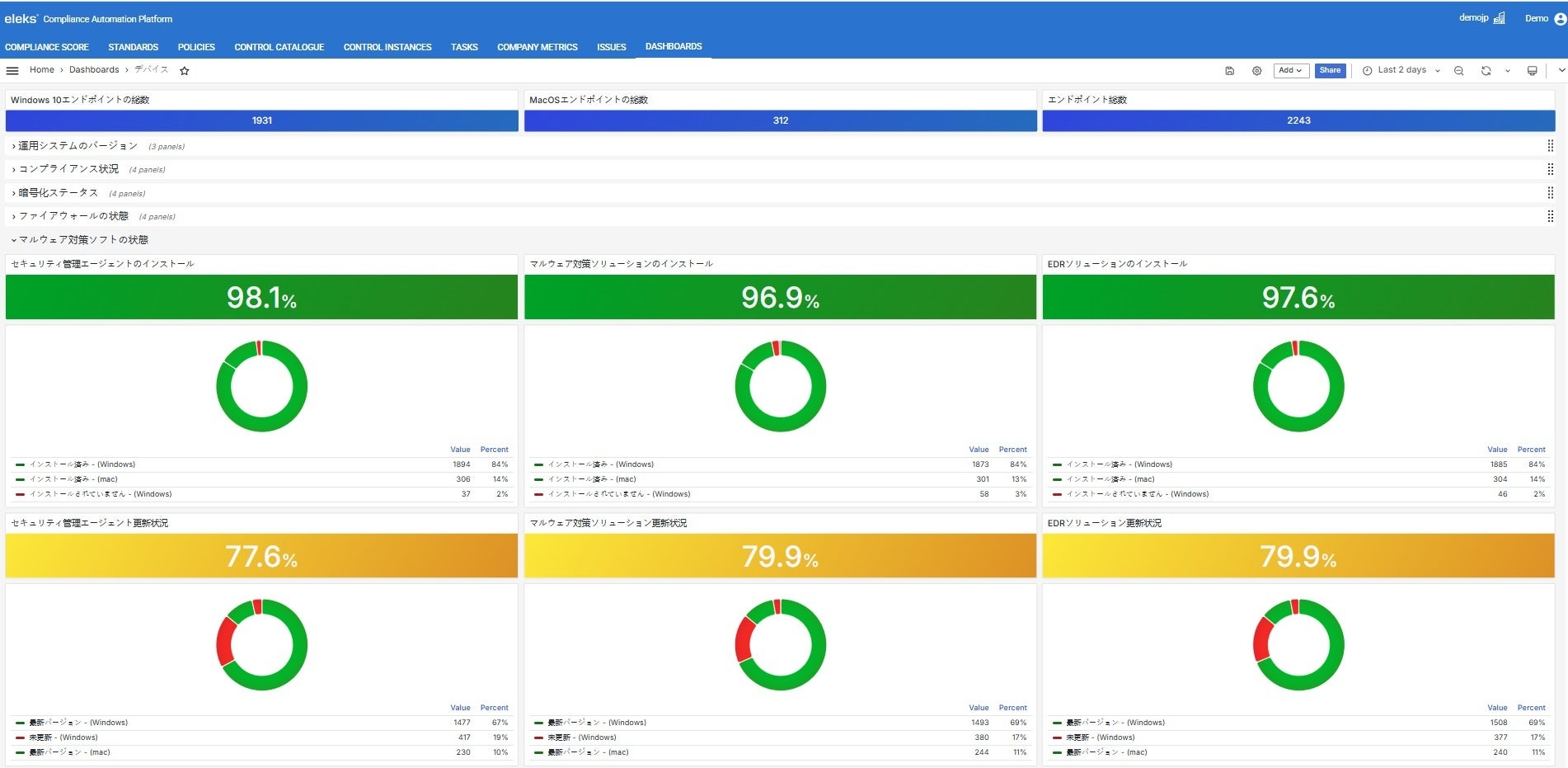This screenshot has height=768, width=1568.
Task: Click the demojp organization building icon
Action: tap(1499, 18)
